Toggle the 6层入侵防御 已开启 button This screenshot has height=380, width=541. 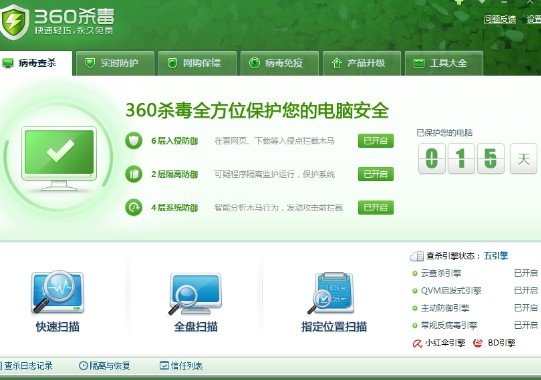point(376,141)
